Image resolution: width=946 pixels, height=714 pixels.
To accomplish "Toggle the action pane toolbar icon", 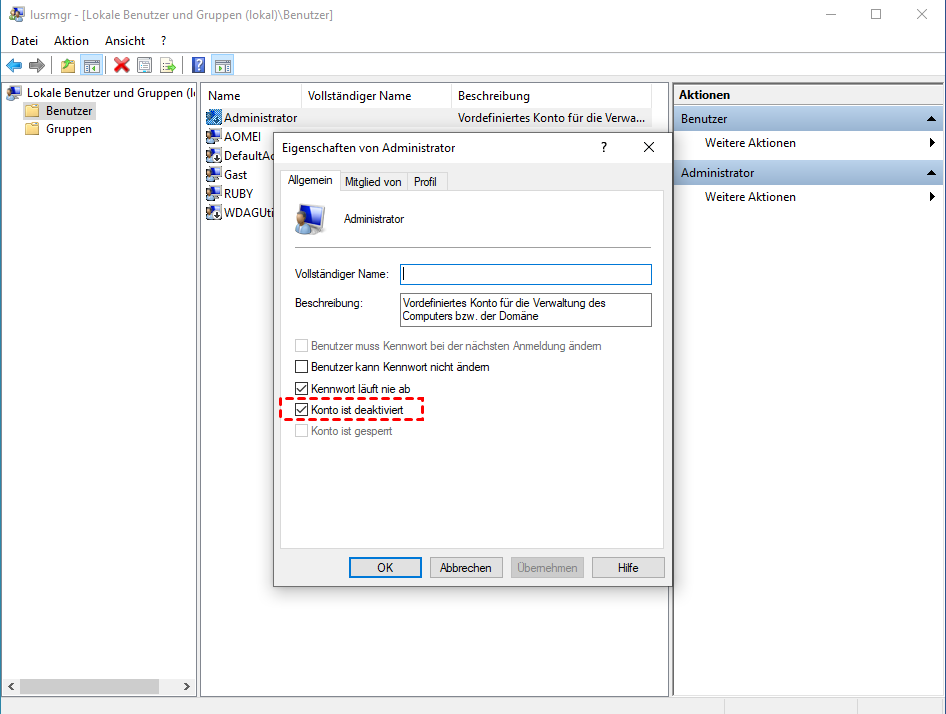I will [x=223, y=65].
